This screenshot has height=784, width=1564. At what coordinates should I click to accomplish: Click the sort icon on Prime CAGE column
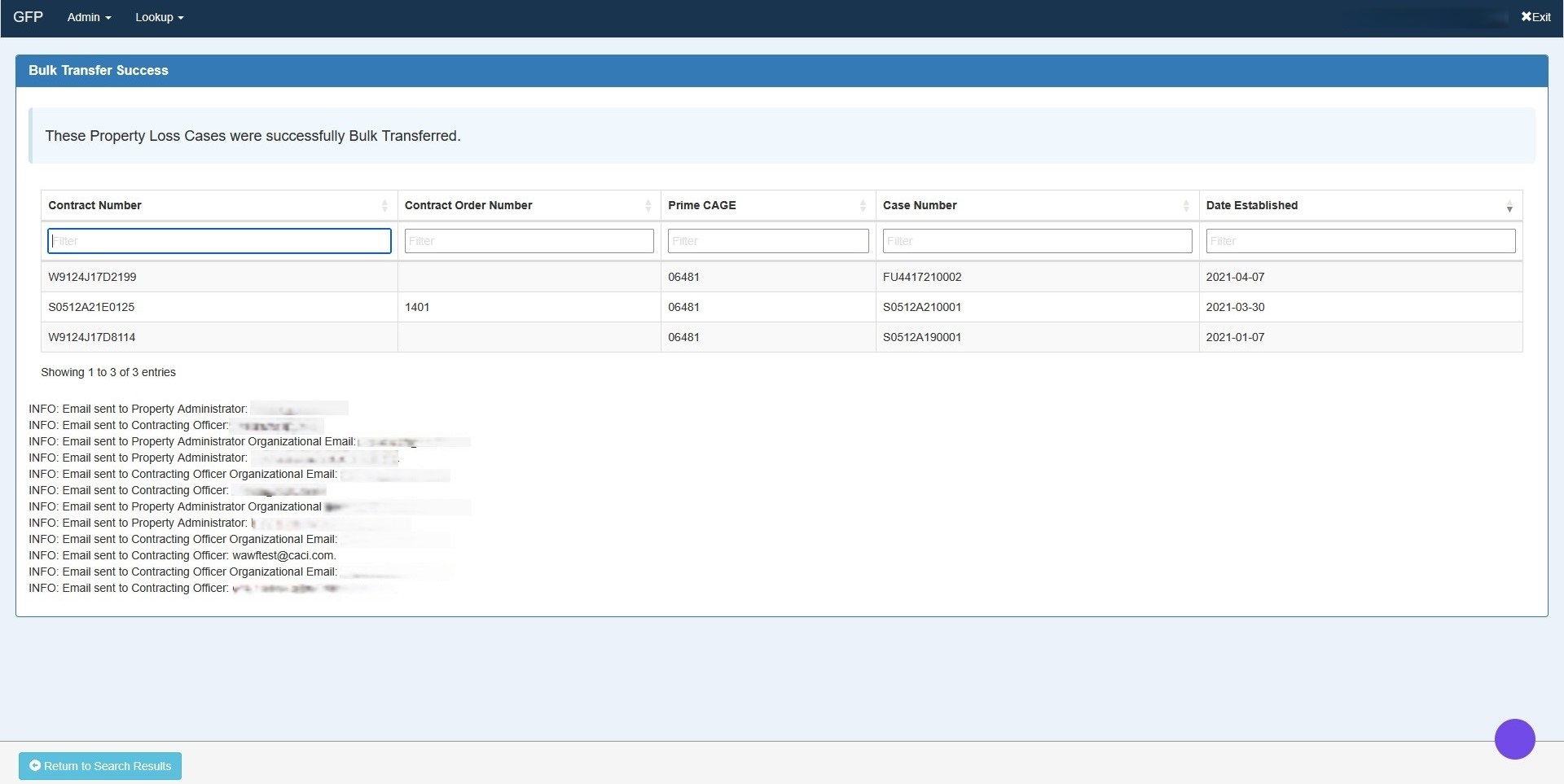(863, 205)
